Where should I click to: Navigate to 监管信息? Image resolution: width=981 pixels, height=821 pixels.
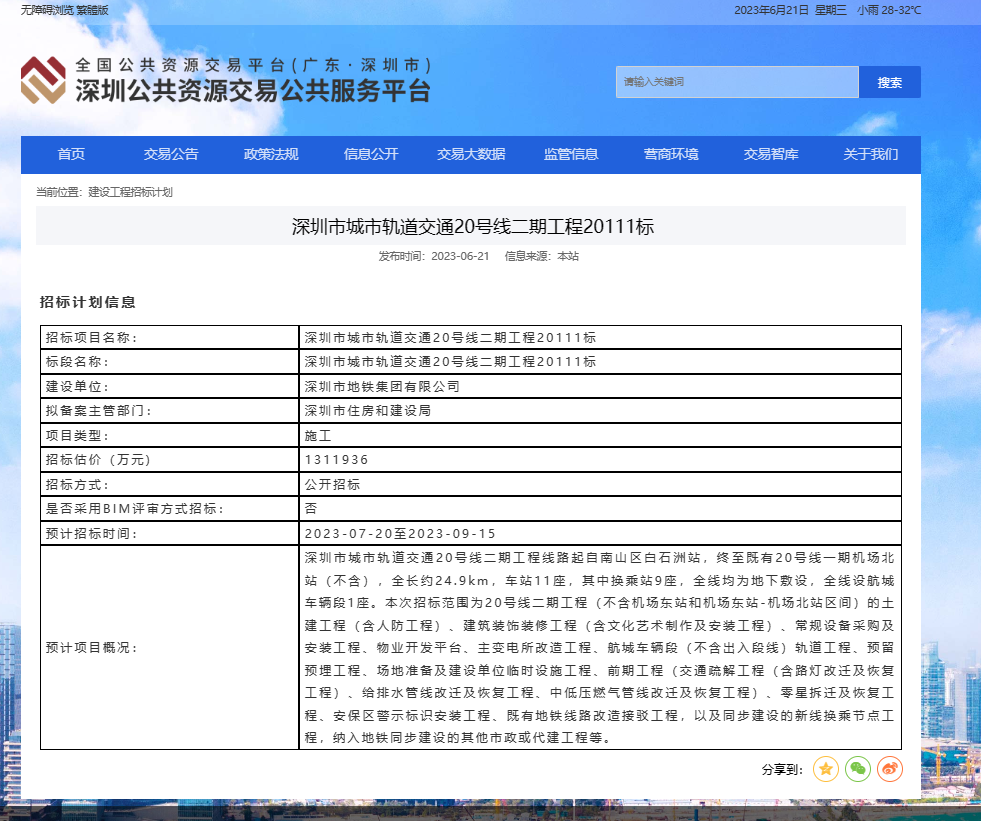pyautogui.click(x=571, y=154)
